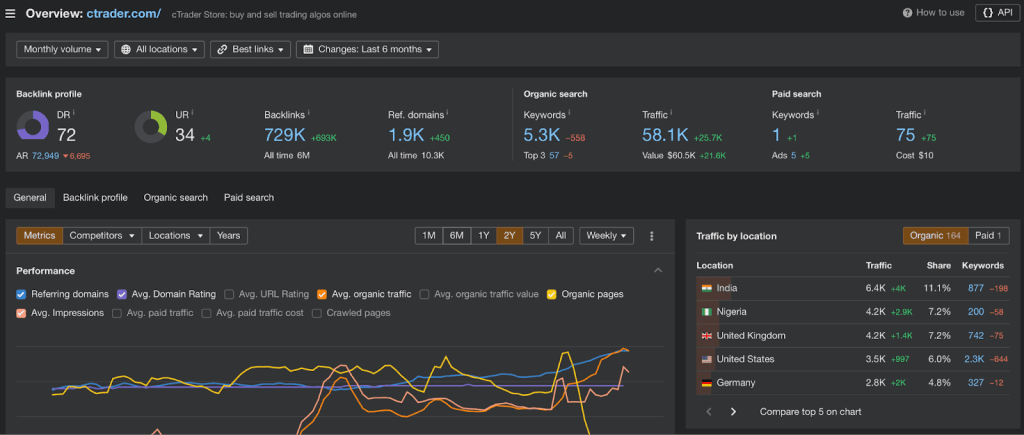Check Avg. paid traffic checkbox
Viewport: 1024px width, 435px height.
[116, 313]
